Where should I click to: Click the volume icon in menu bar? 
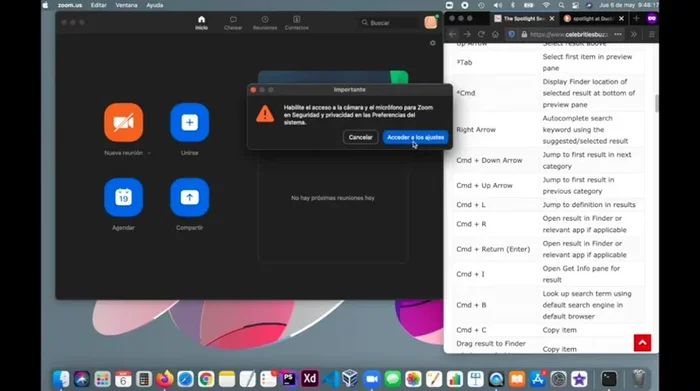pyautogui.click(x=498, y=5)
